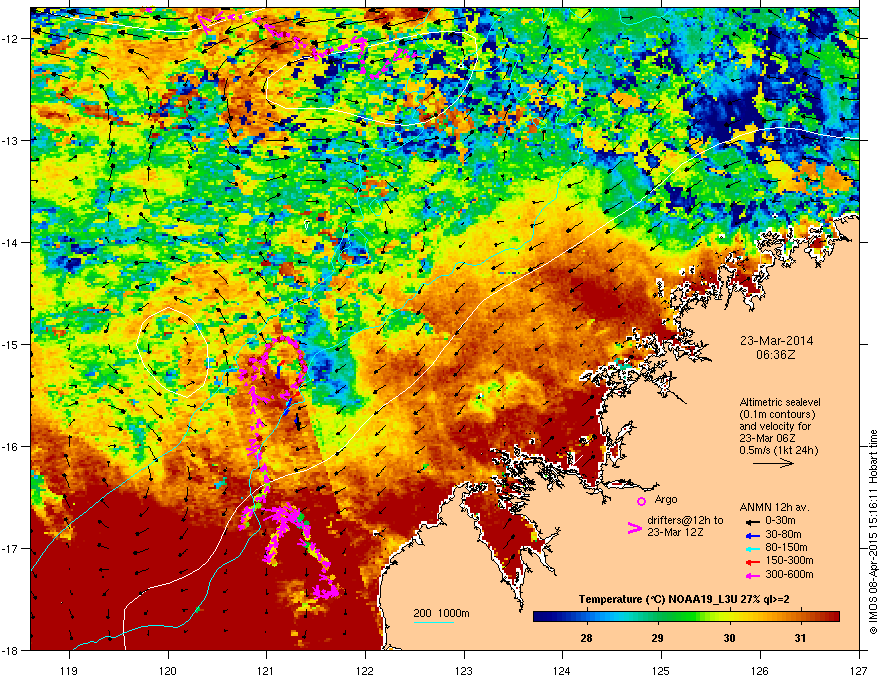
Task: Click the cyan 80-150m arrow legend symbol
Action: tap(751, 548)
